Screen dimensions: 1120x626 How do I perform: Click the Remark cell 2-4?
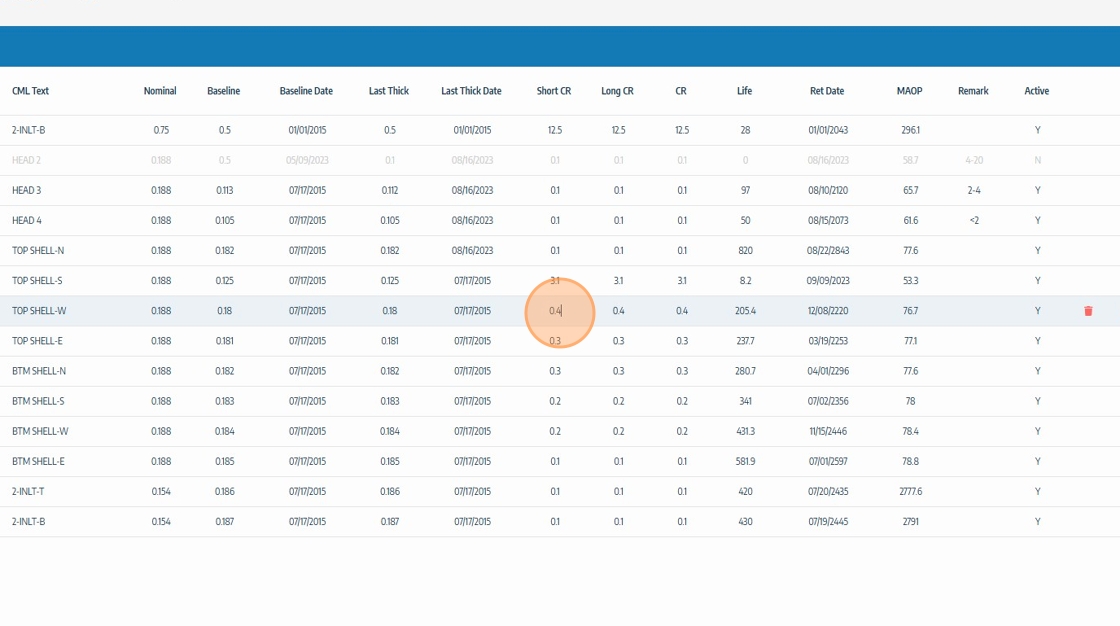tap(974, 190)
